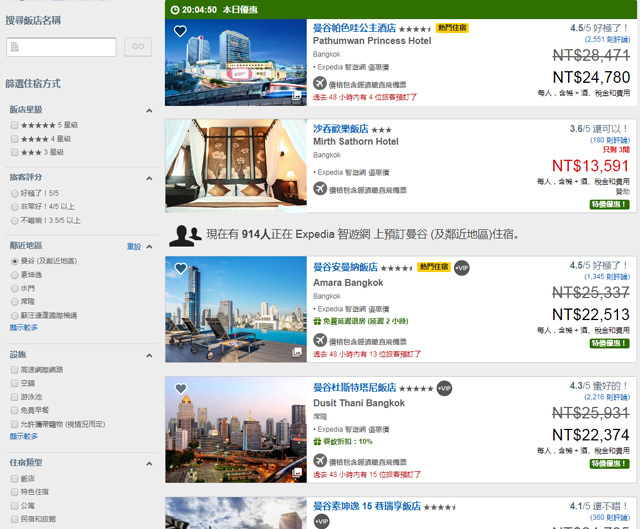Screen dimensions: 640x529
Task: Check the 5 星級 star filter
Action: pos(14,125)
